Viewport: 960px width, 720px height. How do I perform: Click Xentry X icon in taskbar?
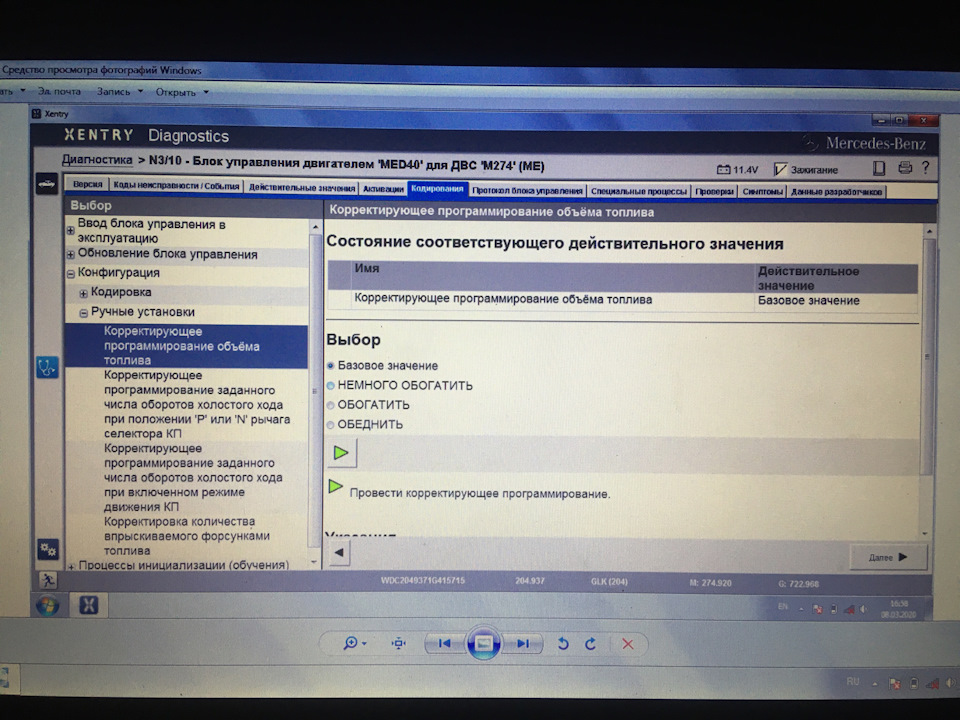[x=89, y=606]
